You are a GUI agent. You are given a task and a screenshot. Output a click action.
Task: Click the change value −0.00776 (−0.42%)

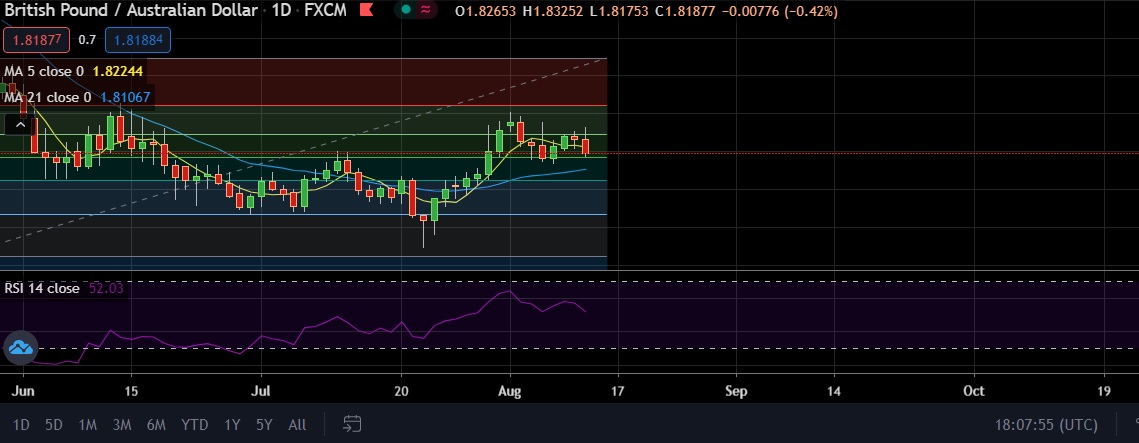[x=780, y=11]
